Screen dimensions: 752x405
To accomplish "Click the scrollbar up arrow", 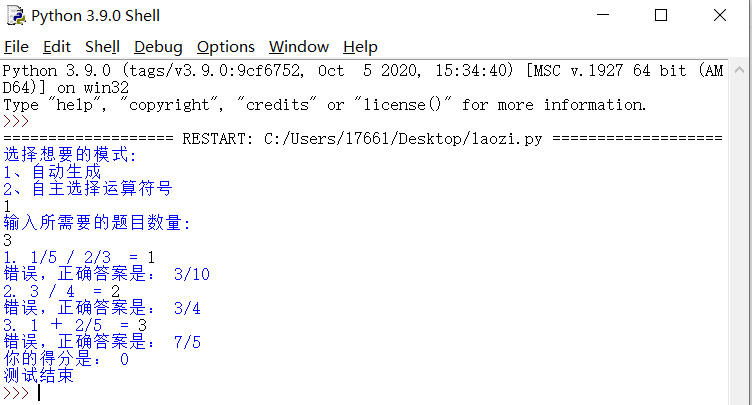I will click(739, 70).
